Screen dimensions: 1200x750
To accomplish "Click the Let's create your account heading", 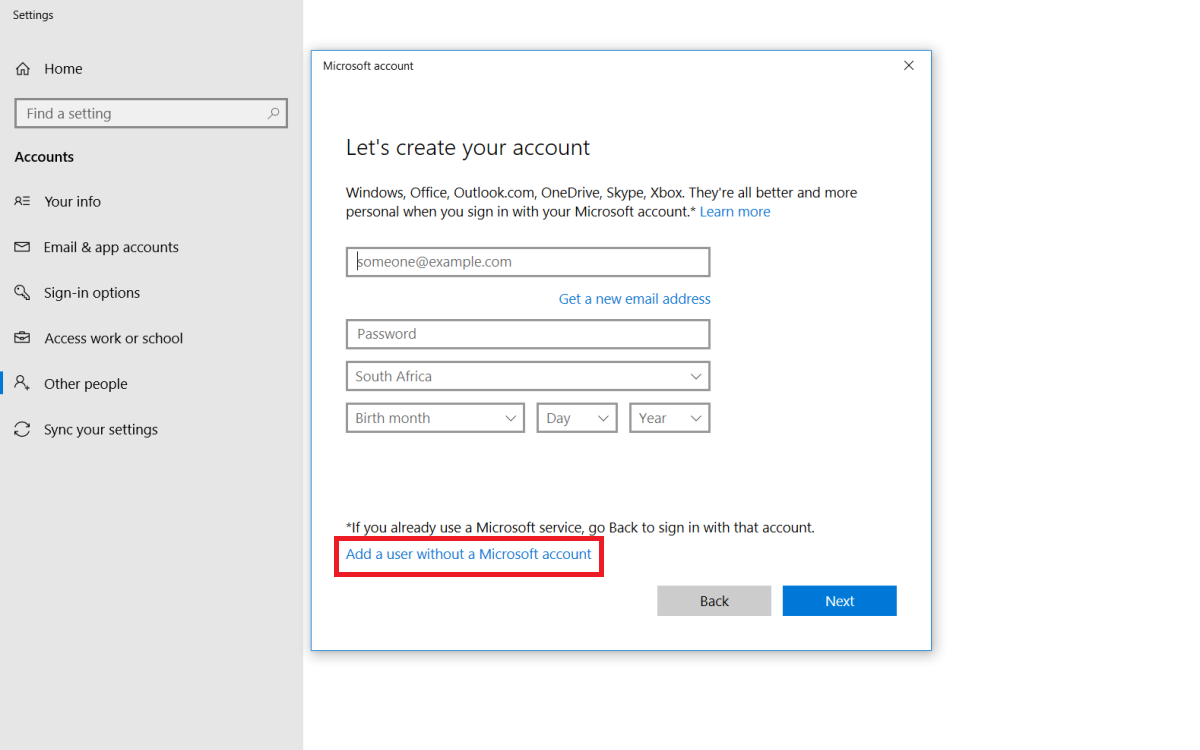I will pos(468,148).
